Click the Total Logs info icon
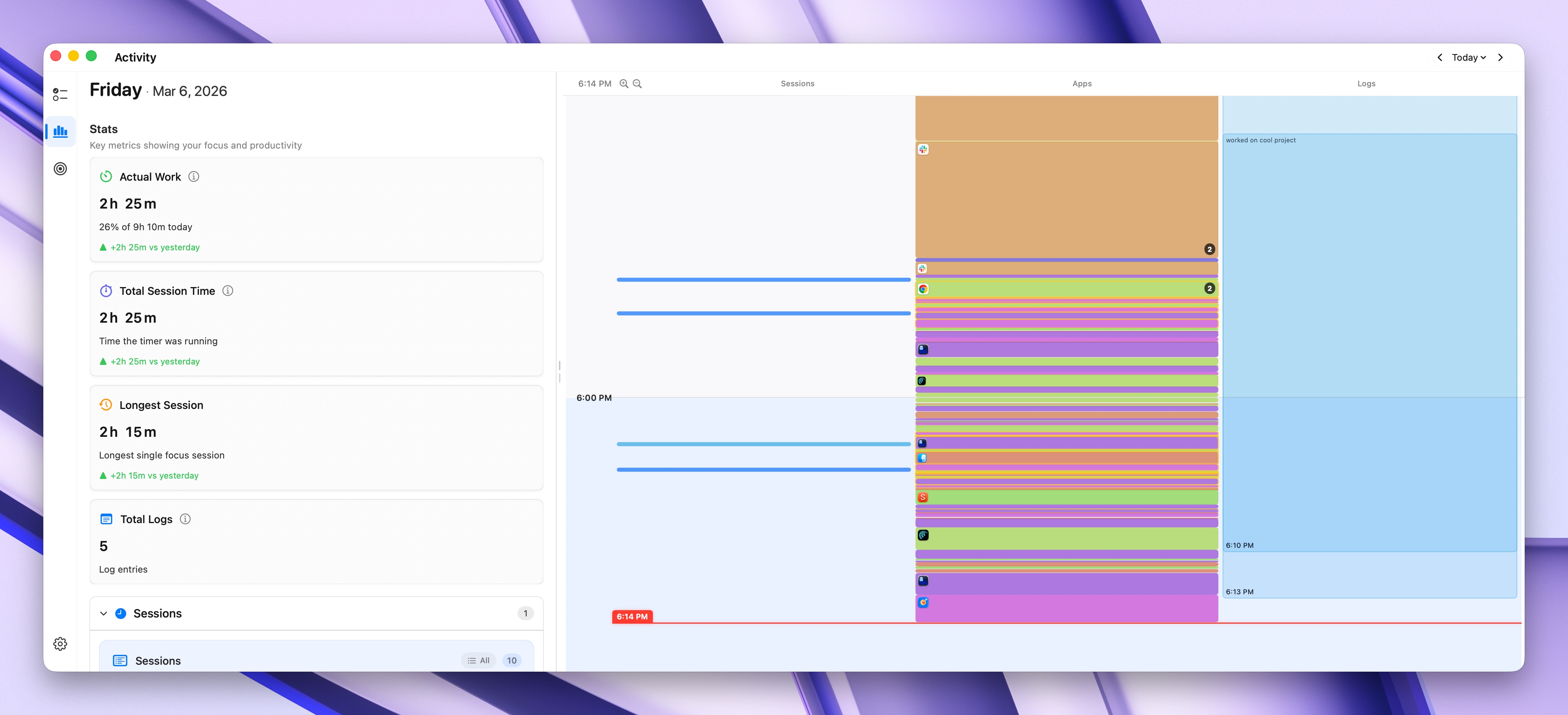 tap(185, 519)
